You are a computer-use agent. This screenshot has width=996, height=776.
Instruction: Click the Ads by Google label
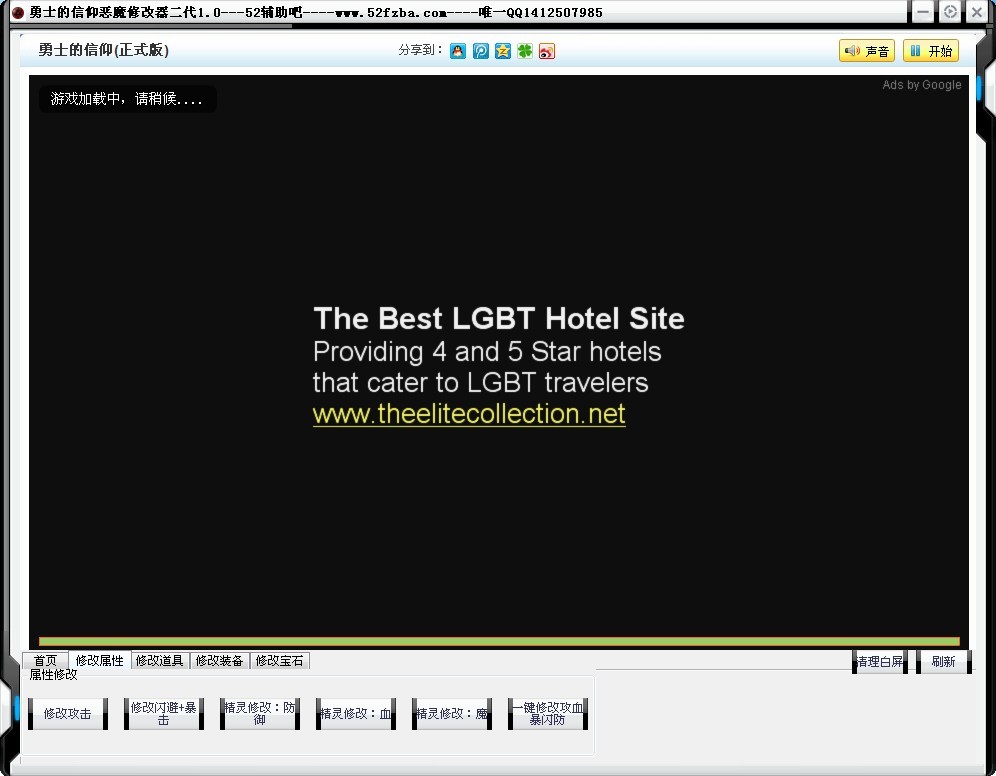(x=922, y=85)
